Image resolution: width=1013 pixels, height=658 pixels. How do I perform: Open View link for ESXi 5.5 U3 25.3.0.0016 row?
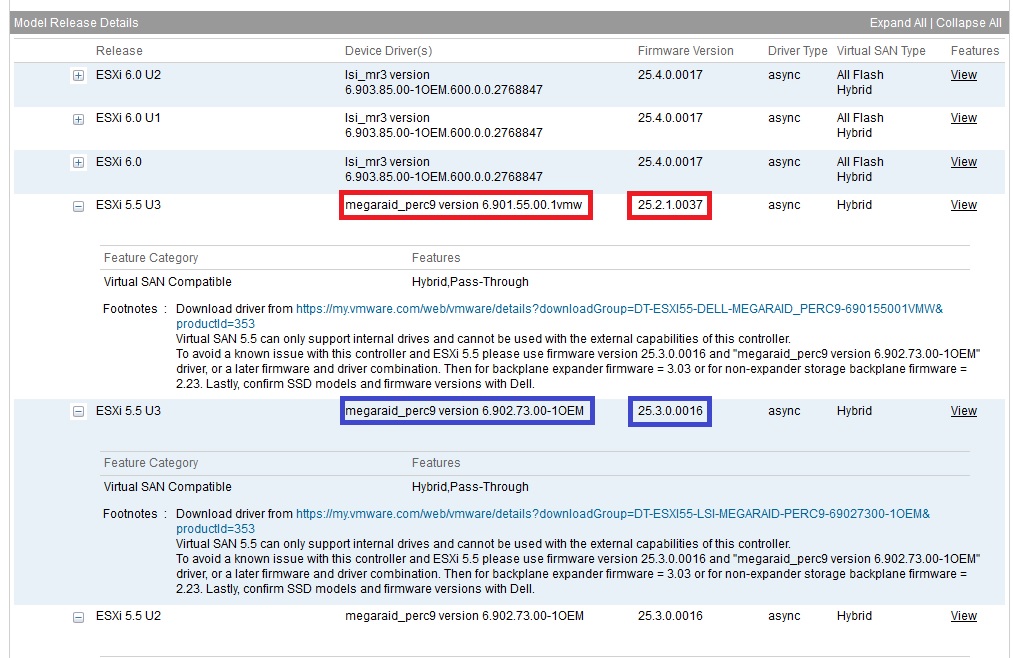[963, 411]
